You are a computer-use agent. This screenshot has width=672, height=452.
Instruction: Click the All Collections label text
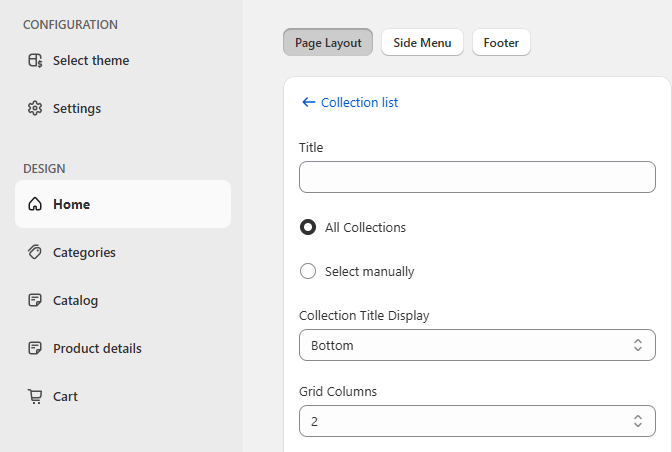[x=365, y=227]
